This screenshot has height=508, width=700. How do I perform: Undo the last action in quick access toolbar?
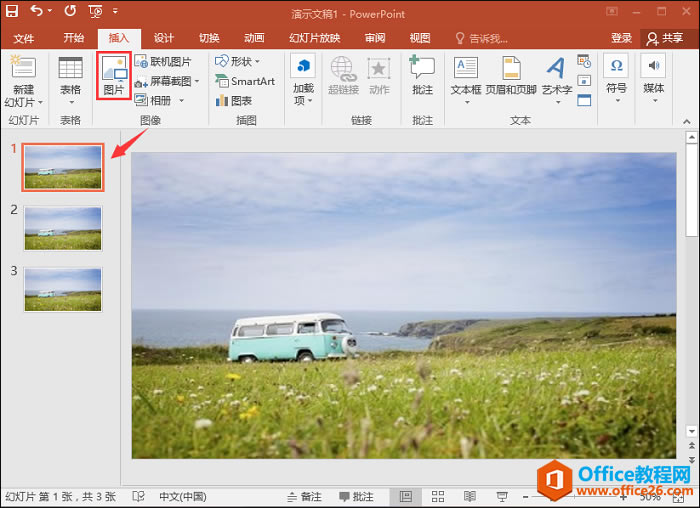tap(37, 11)
